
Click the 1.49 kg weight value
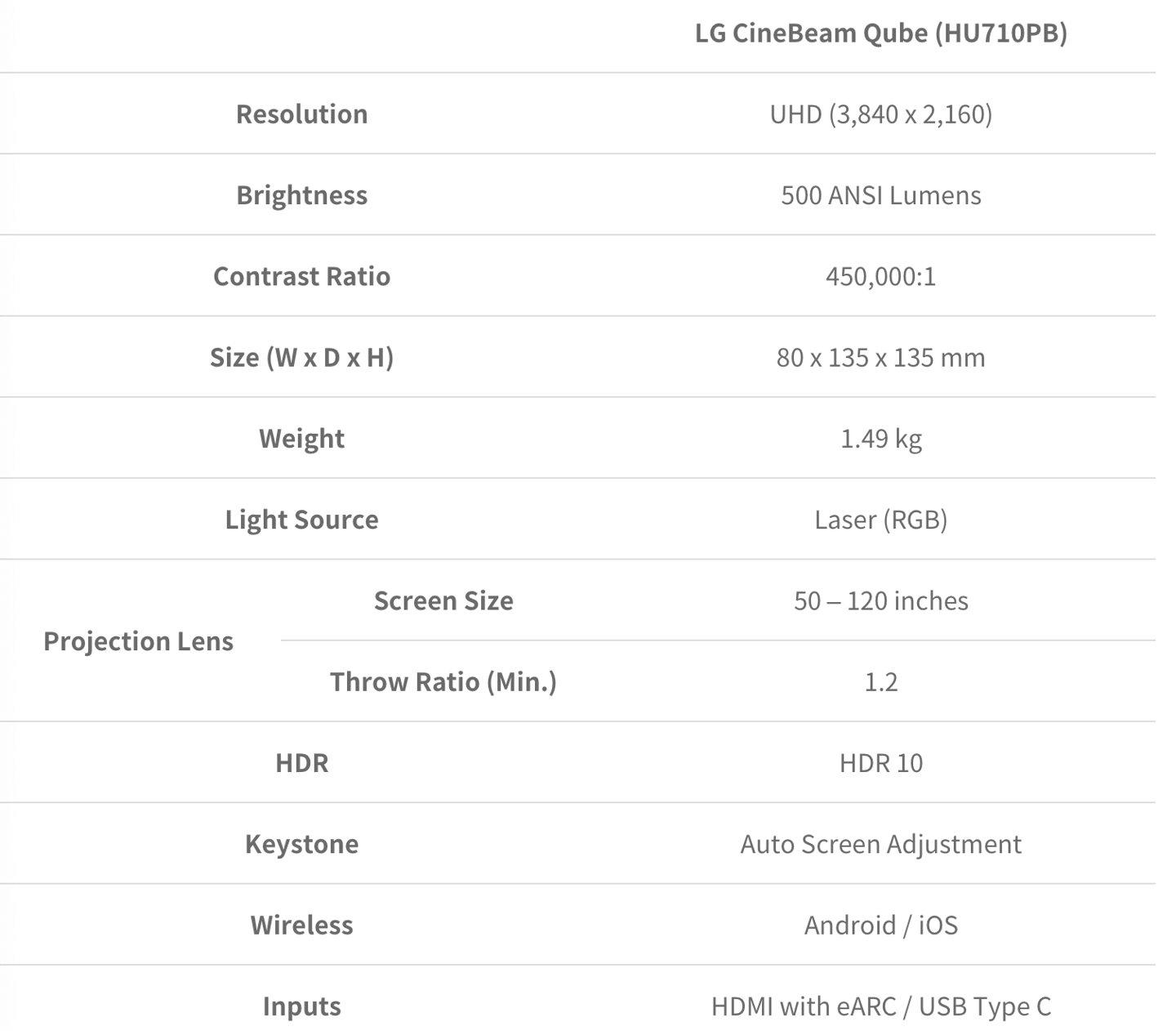click(x=881, y=439)
